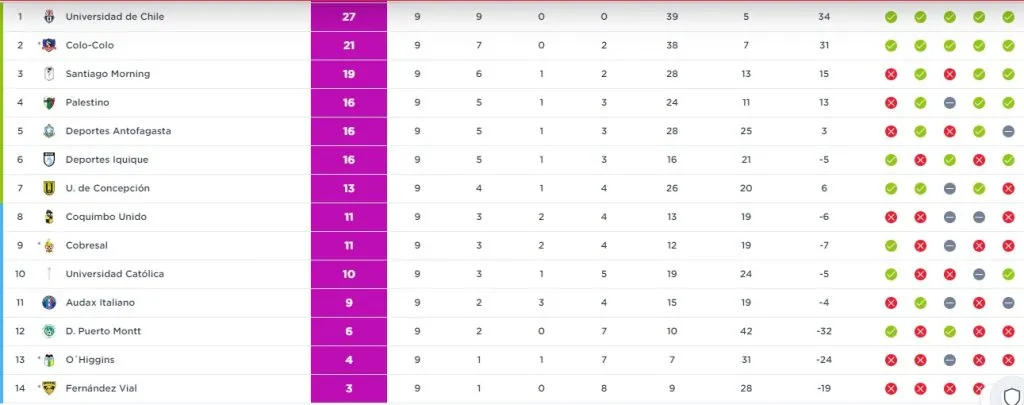Image resolution: width=1024 pixels, height=405 pixels.
Task: Open the Universidad Católica team link
Action: 114,274
